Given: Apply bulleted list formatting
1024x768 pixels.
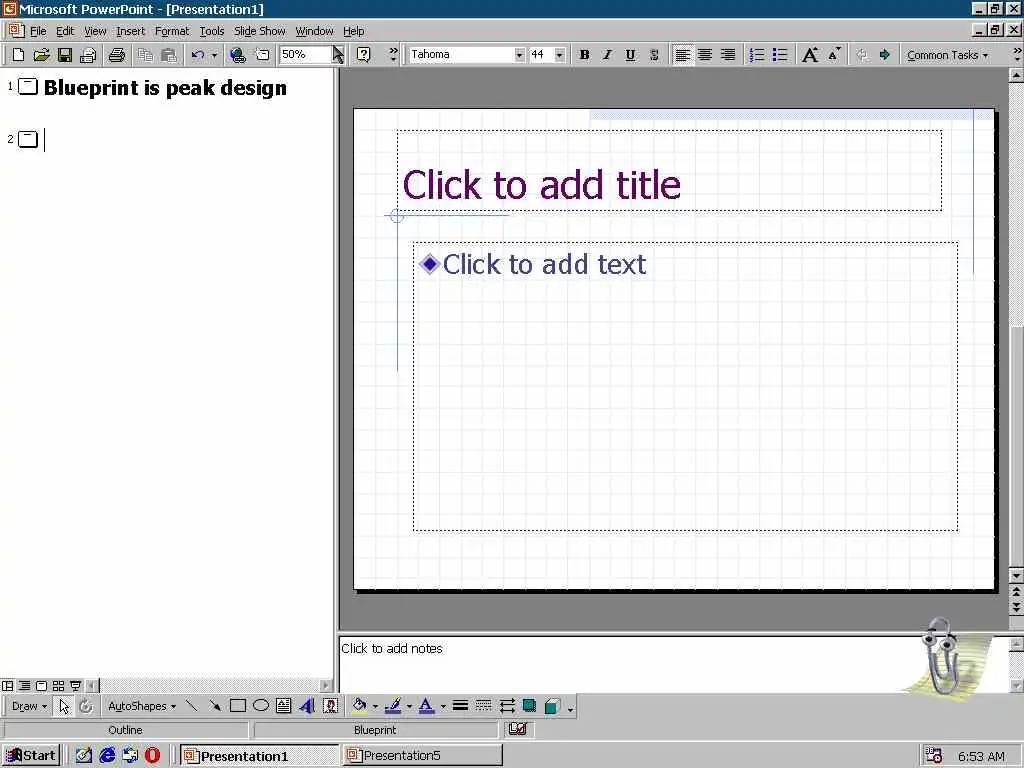Looking at the screenshot, I should click(x=780, y=55).
